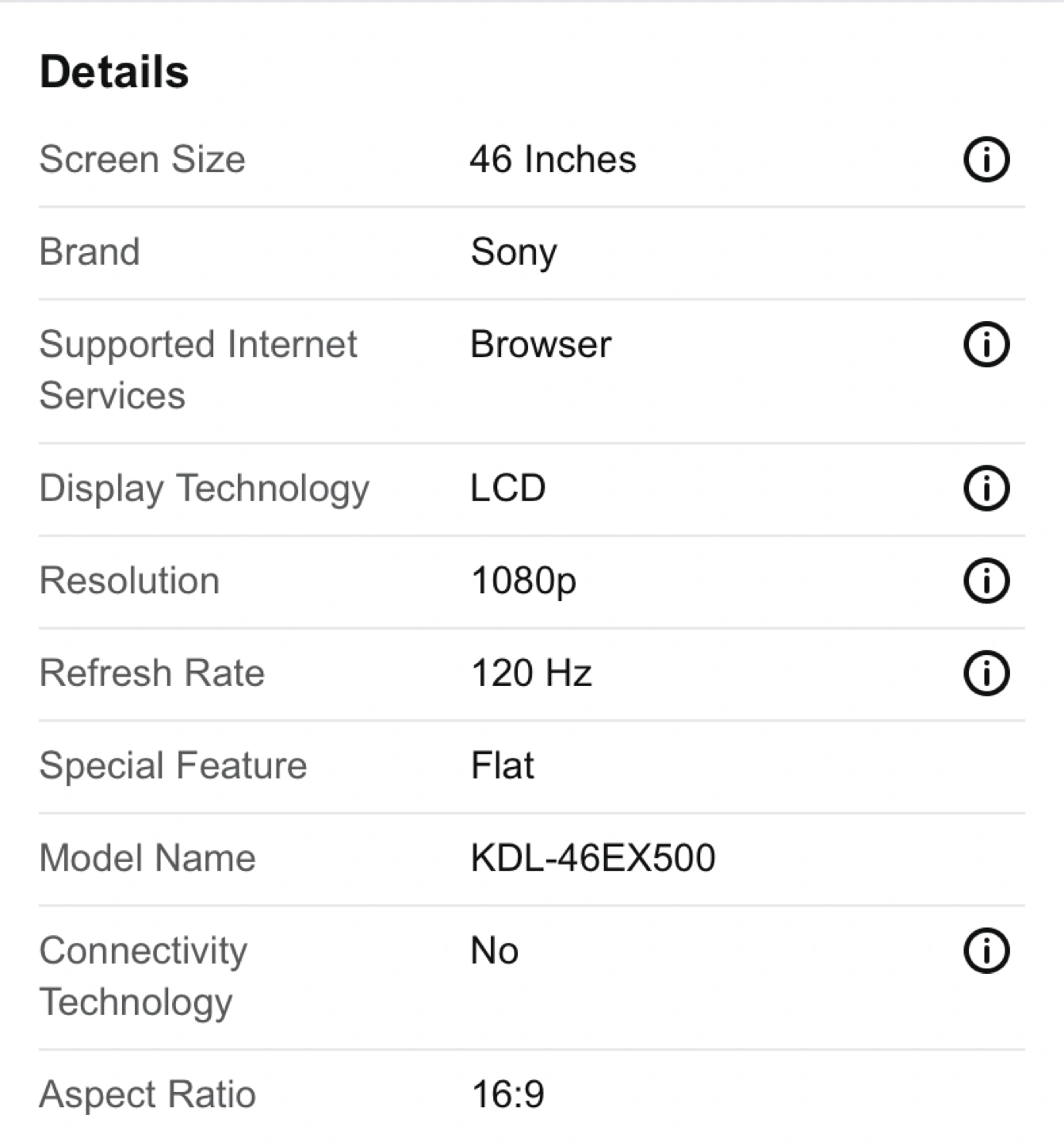Screen dimensions: 1064x1142
Task: Show Display Technology info tooltip
Action: pos(986,488)
